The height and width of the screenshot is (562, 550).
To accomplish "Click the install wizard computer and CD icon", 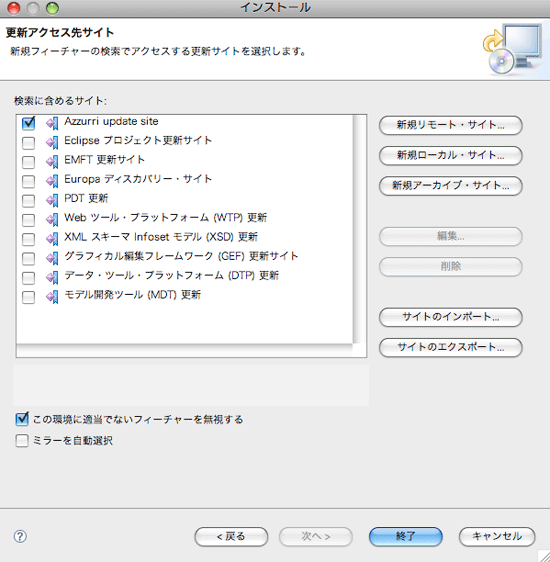I will (513, 49).
